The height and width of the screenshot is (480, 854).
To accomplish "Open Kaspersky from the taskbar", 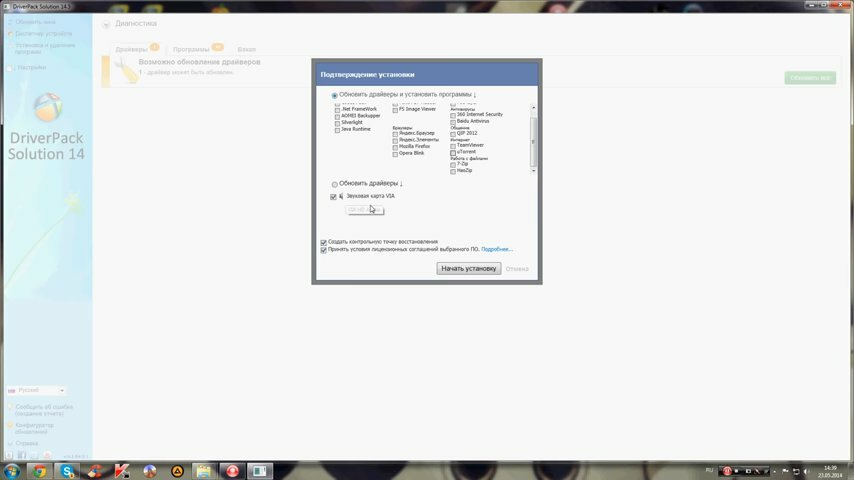I will pyautogui.click(x=122, y=471).
